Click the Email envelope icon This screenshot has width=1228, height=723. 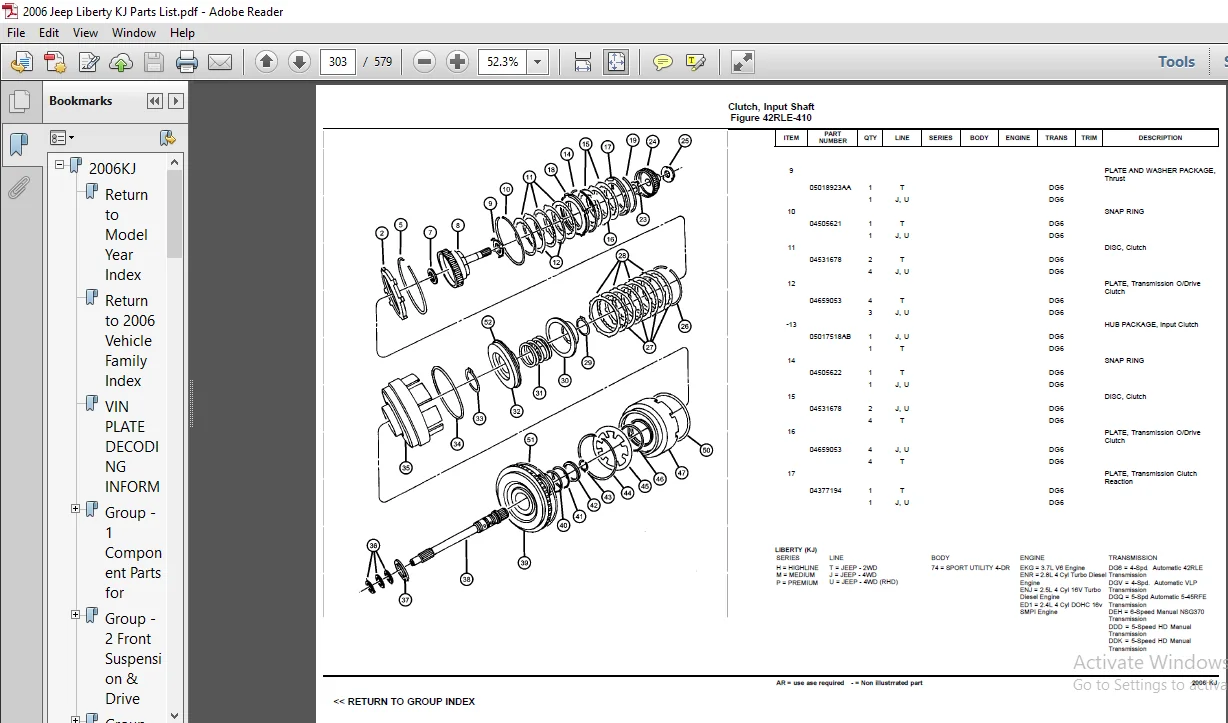pos(220,62)
